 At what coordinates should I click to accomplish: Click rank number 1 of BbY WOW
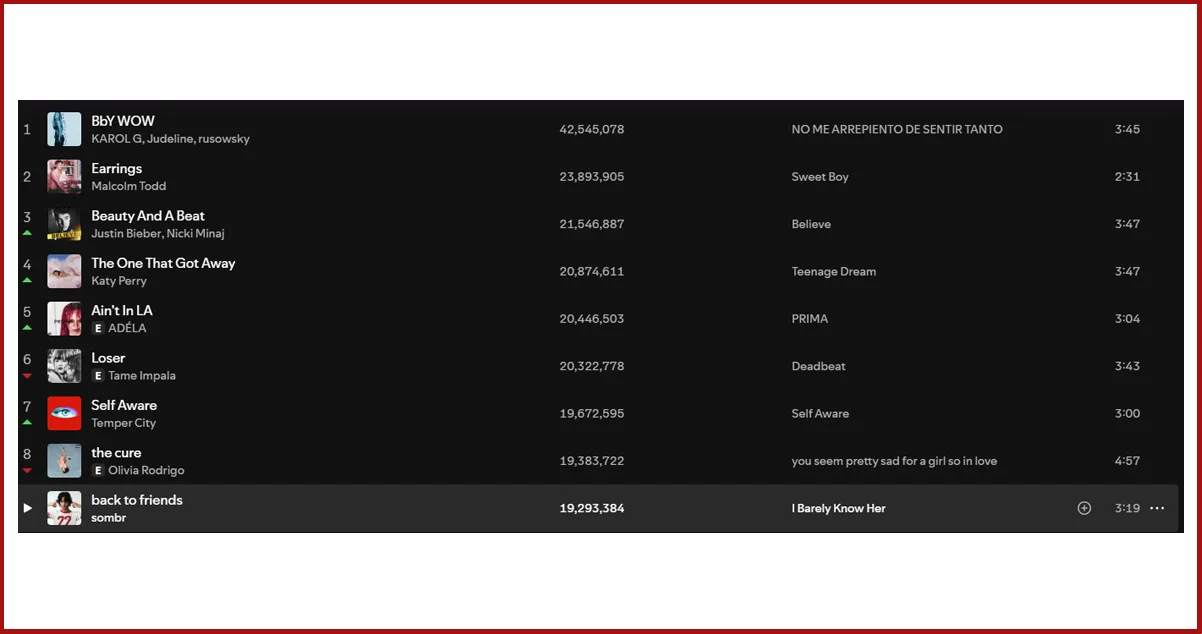27,129
